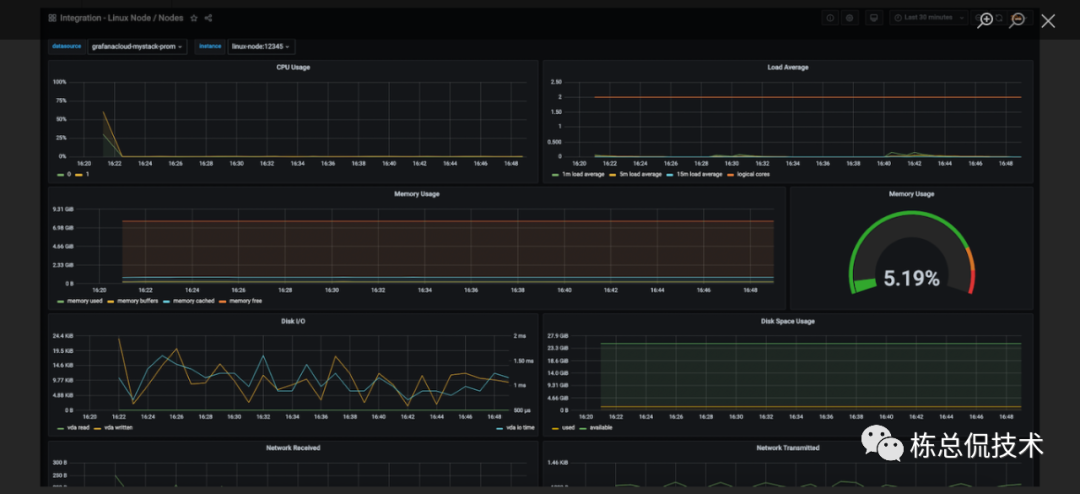
Task: Click the cycle view mode monitor icon
Action: 873,18
